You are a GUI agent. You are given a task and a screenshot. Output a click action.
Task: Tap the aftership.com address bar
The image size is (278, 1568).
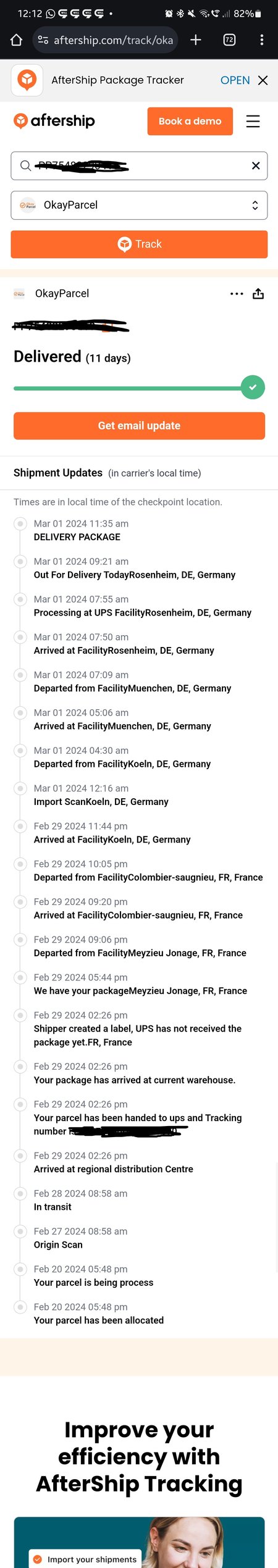click(105, 40)
